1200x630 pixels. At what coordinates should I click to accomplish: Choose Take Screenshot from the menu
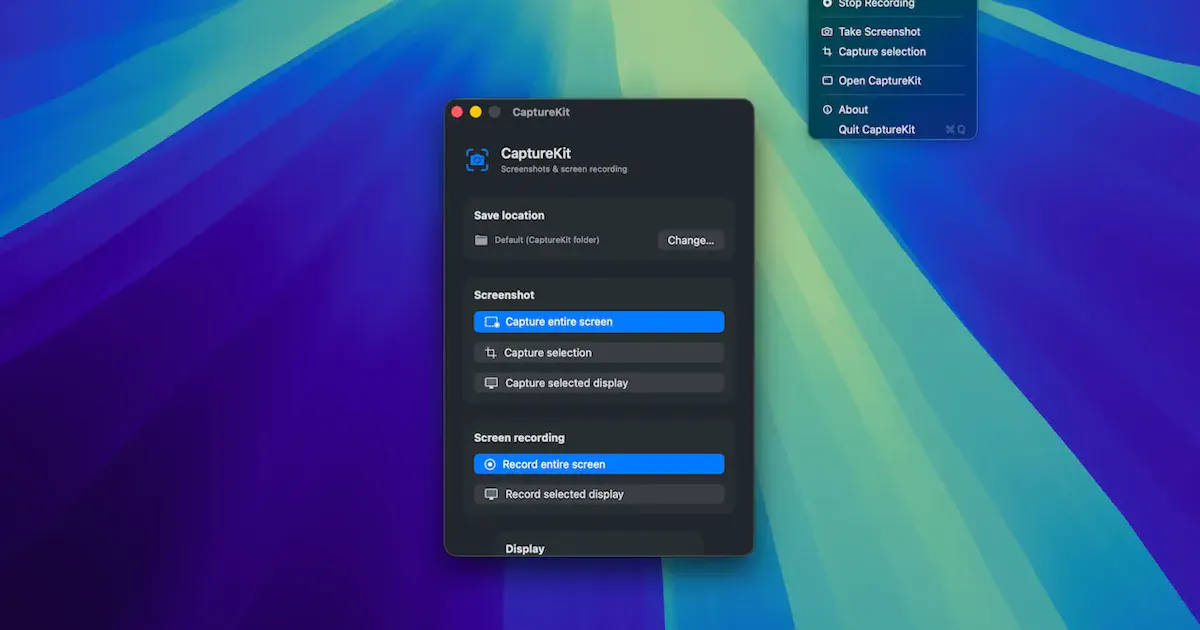[892, 32]
